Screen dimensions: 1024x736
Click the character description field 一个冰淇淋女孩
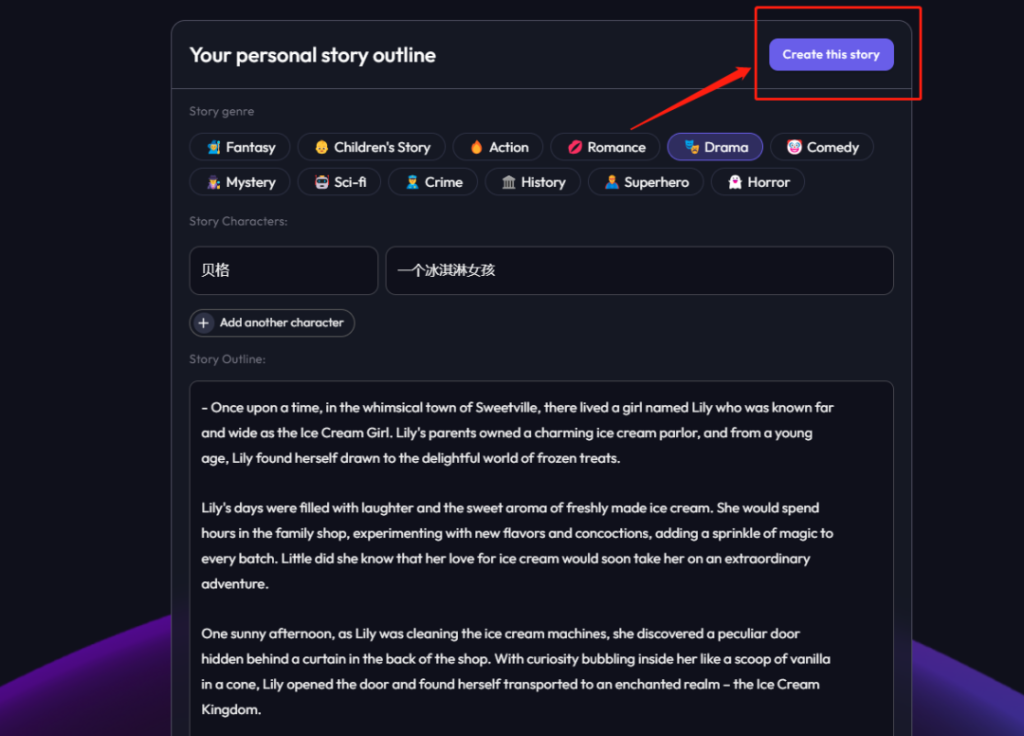click(639, 270)
